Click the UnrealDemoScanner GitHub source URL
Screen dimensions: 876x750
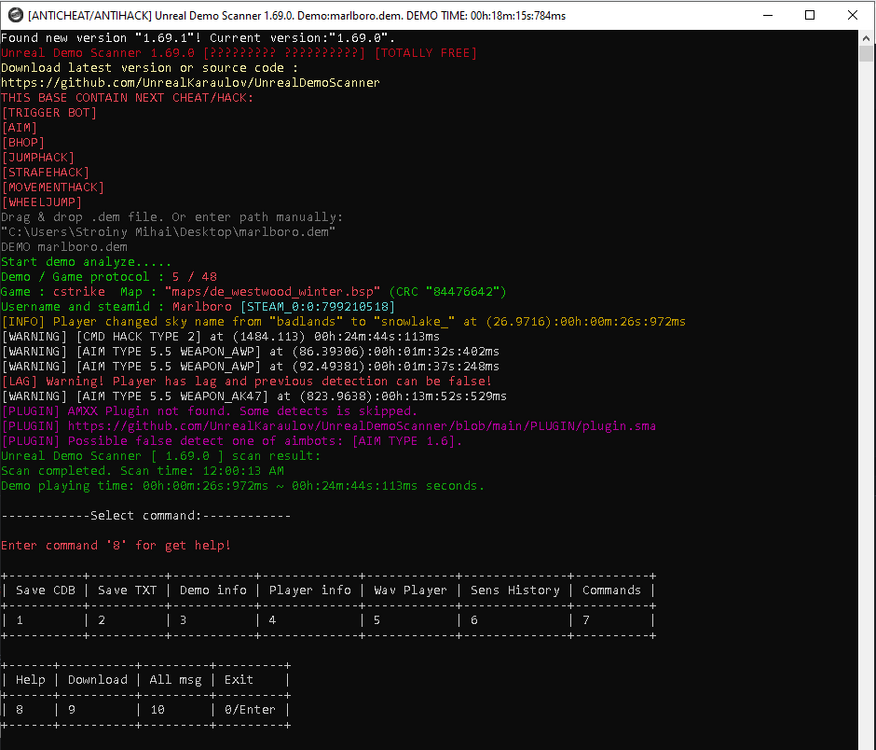190,82
